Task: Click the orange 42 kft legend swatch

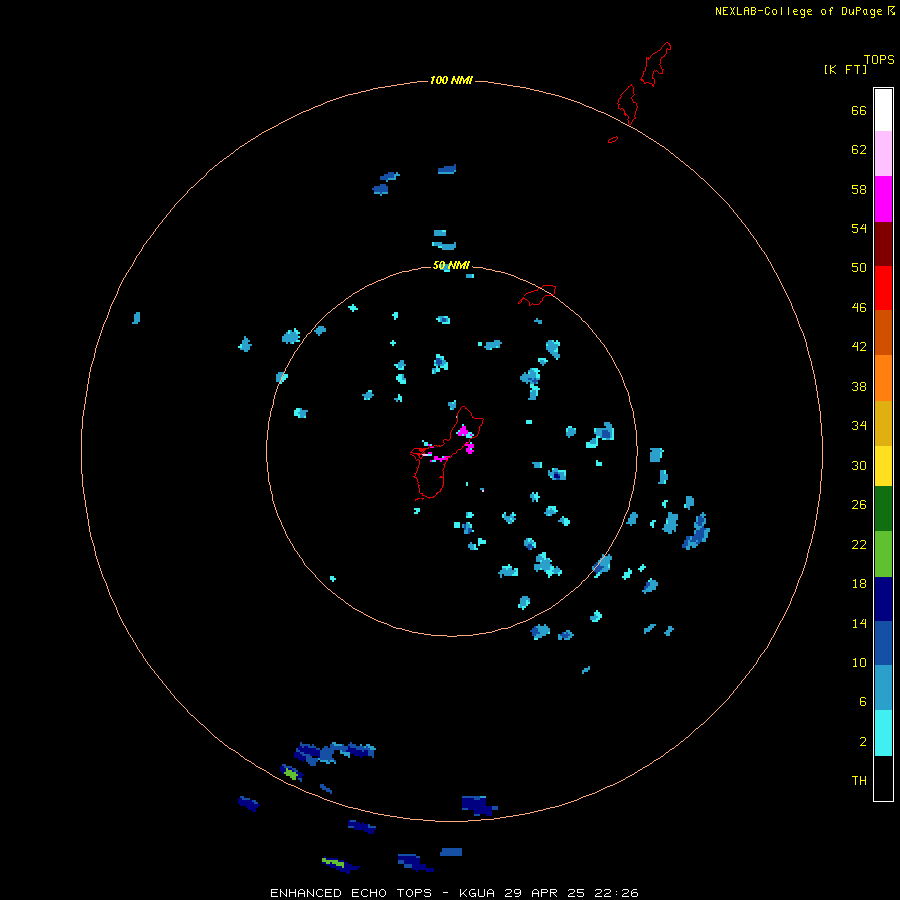Action: pos(883,378)
